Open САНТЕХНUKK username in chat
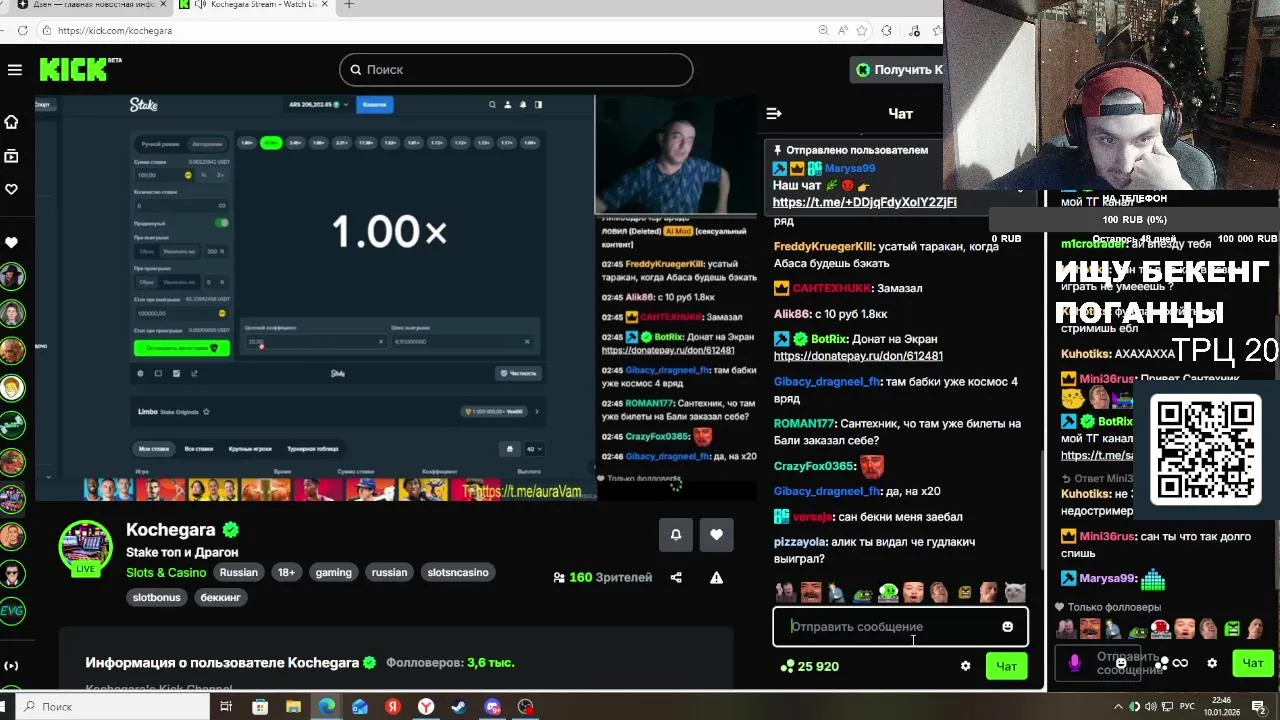Viewport: 1280px width, 720px height. point(831,288)
